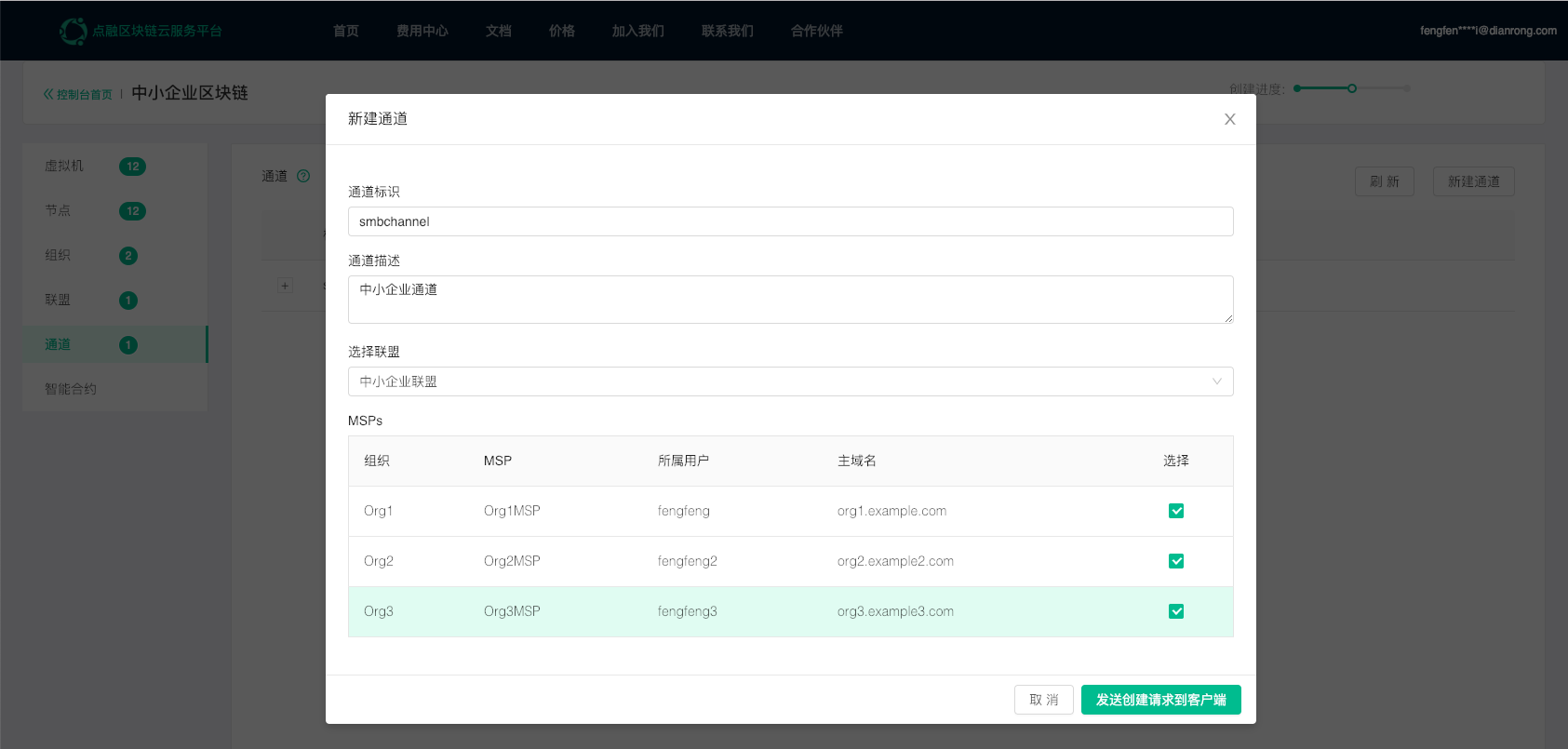Click the help question icon next to 通道
This screenshot has height=749, width=1568.
(x=303, y=176)
